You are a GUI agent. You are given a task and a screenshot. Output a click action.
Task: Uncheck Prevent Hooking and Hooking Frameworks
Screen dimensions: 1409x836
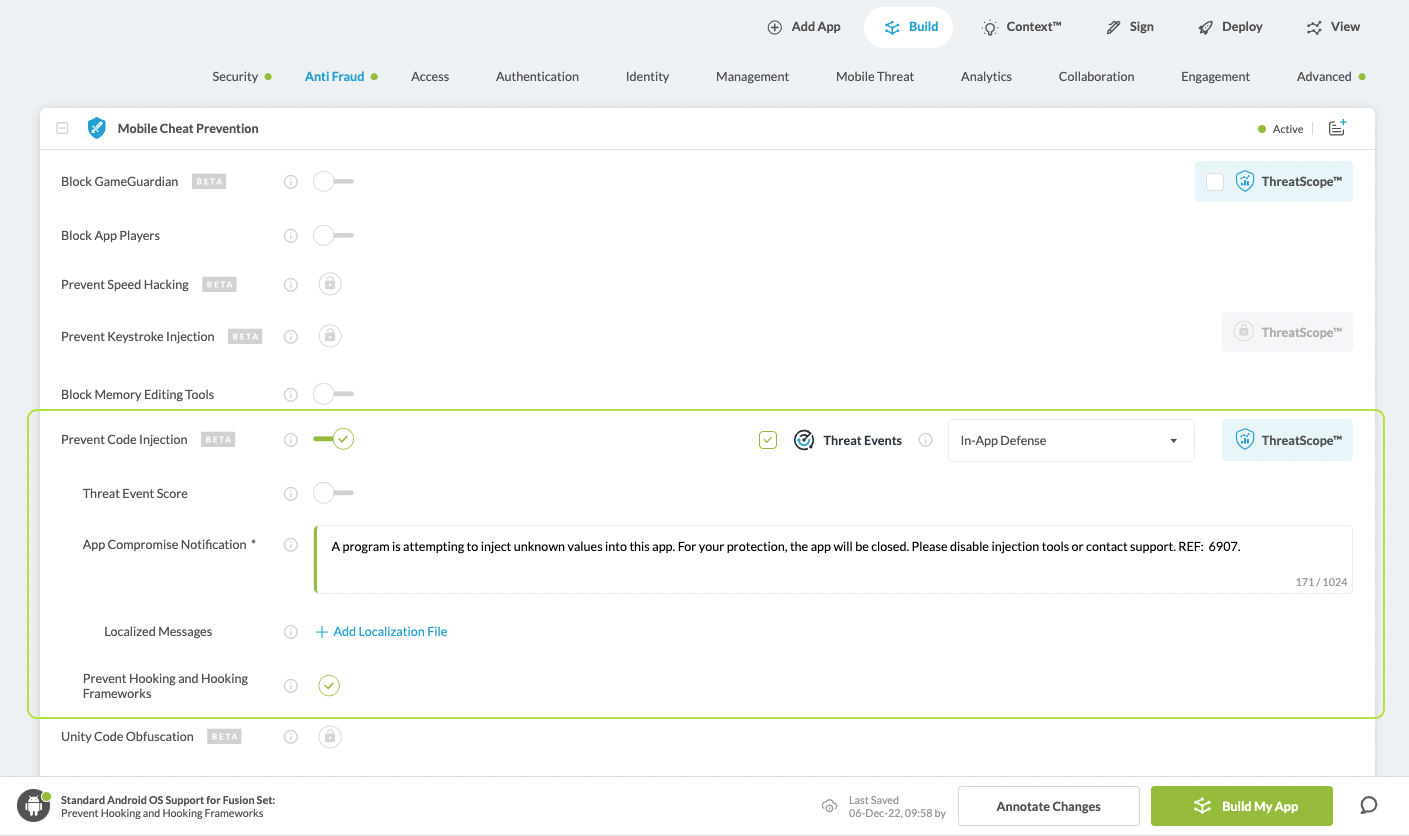[x=329, y=686]
